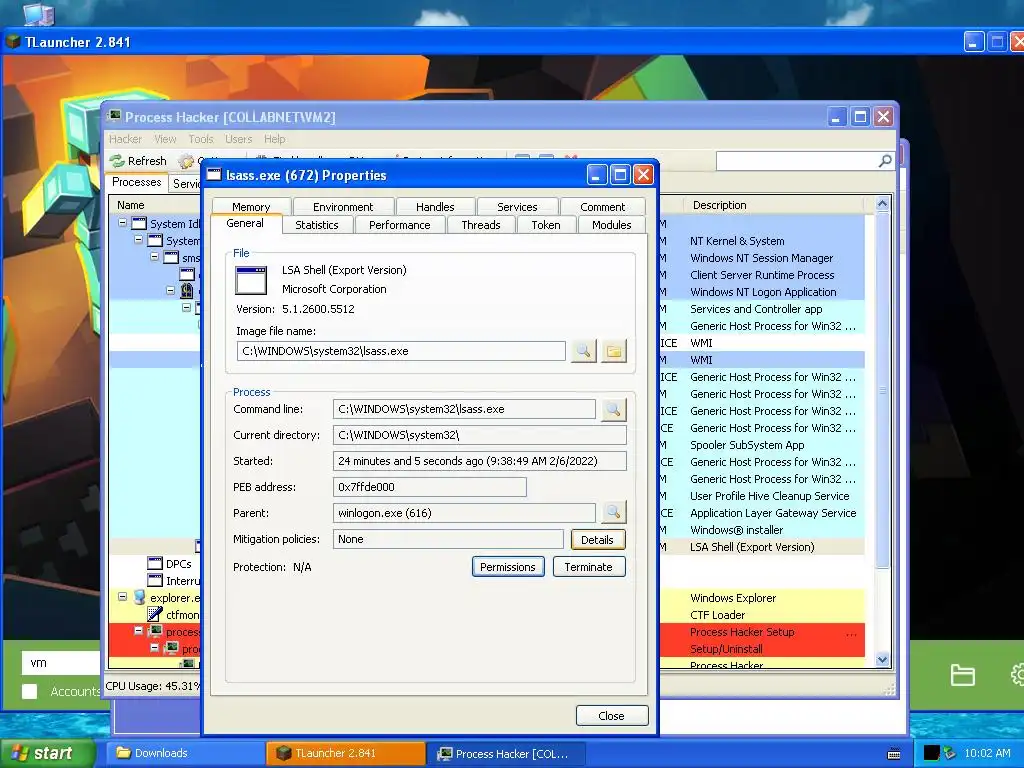The width and height of the screenshot is (1024, 768).
Task: Click magnifier icon next to Command line
Action: tap(613, 409)
